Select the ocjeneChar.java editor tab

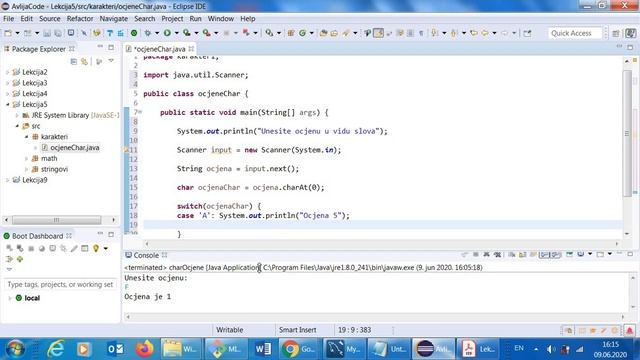tap(160, 49)
